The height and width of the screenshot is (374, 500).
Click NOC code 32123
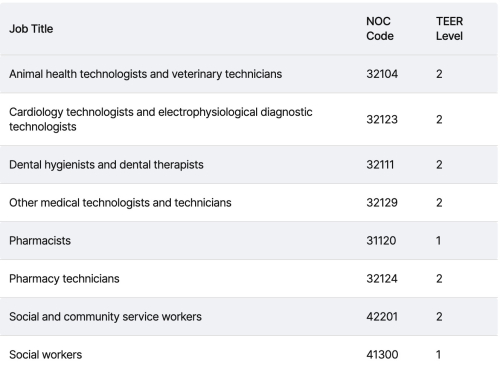382,119
